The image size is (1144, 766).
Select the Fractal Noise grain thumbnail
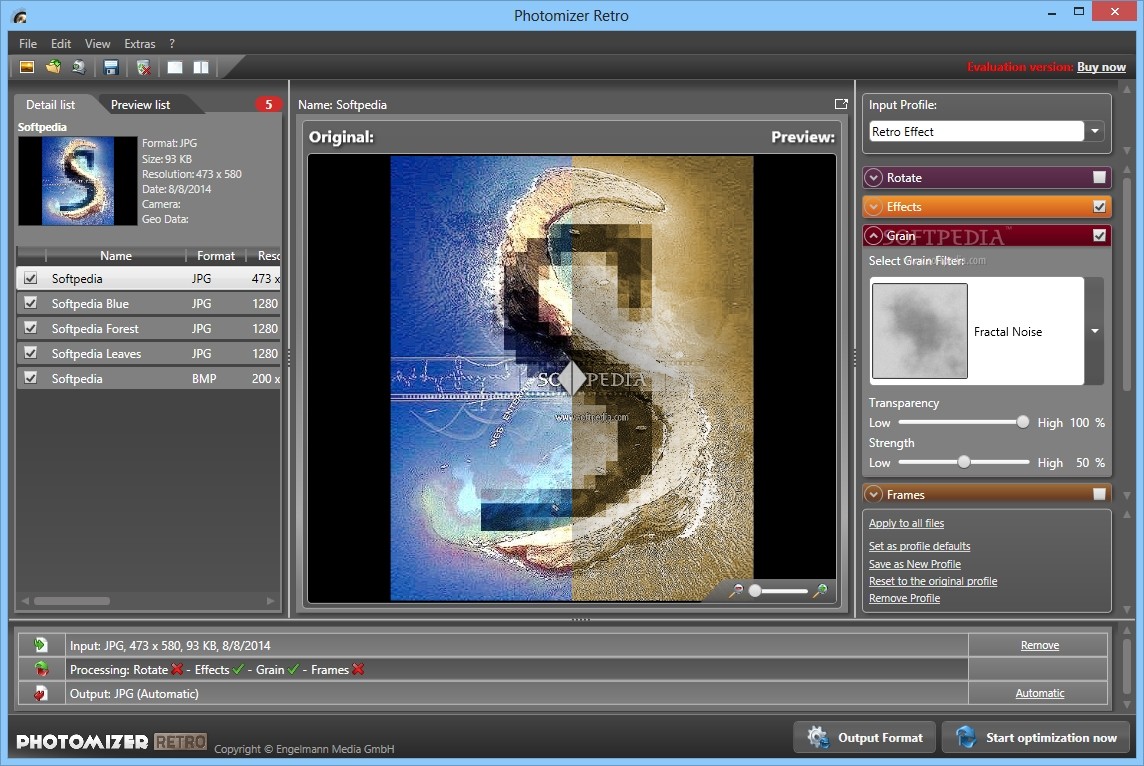click(919, 330)
